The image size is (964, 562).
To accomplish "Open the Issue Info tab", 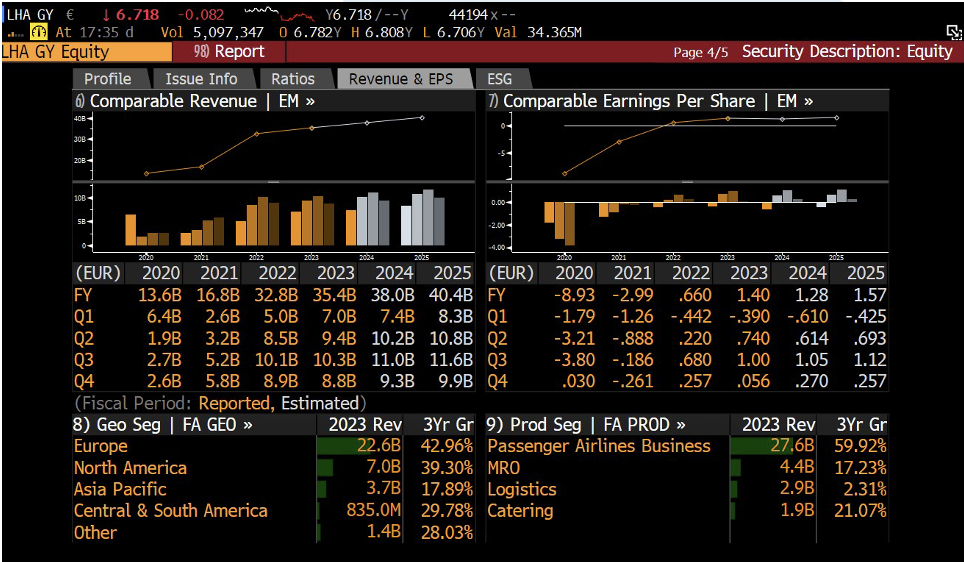I will [x=201, y=79].
